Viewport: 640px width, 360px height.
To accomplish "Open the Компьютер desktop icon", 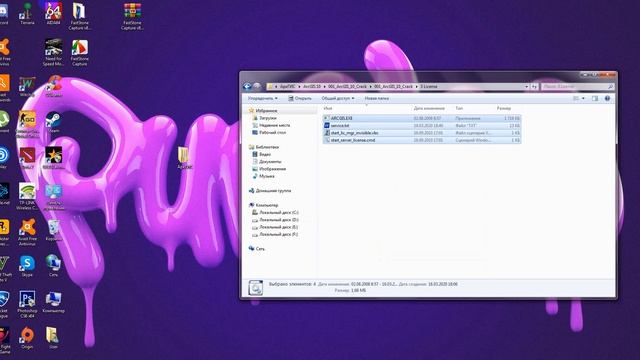I will pyautogui.click(x=53, y=302).
